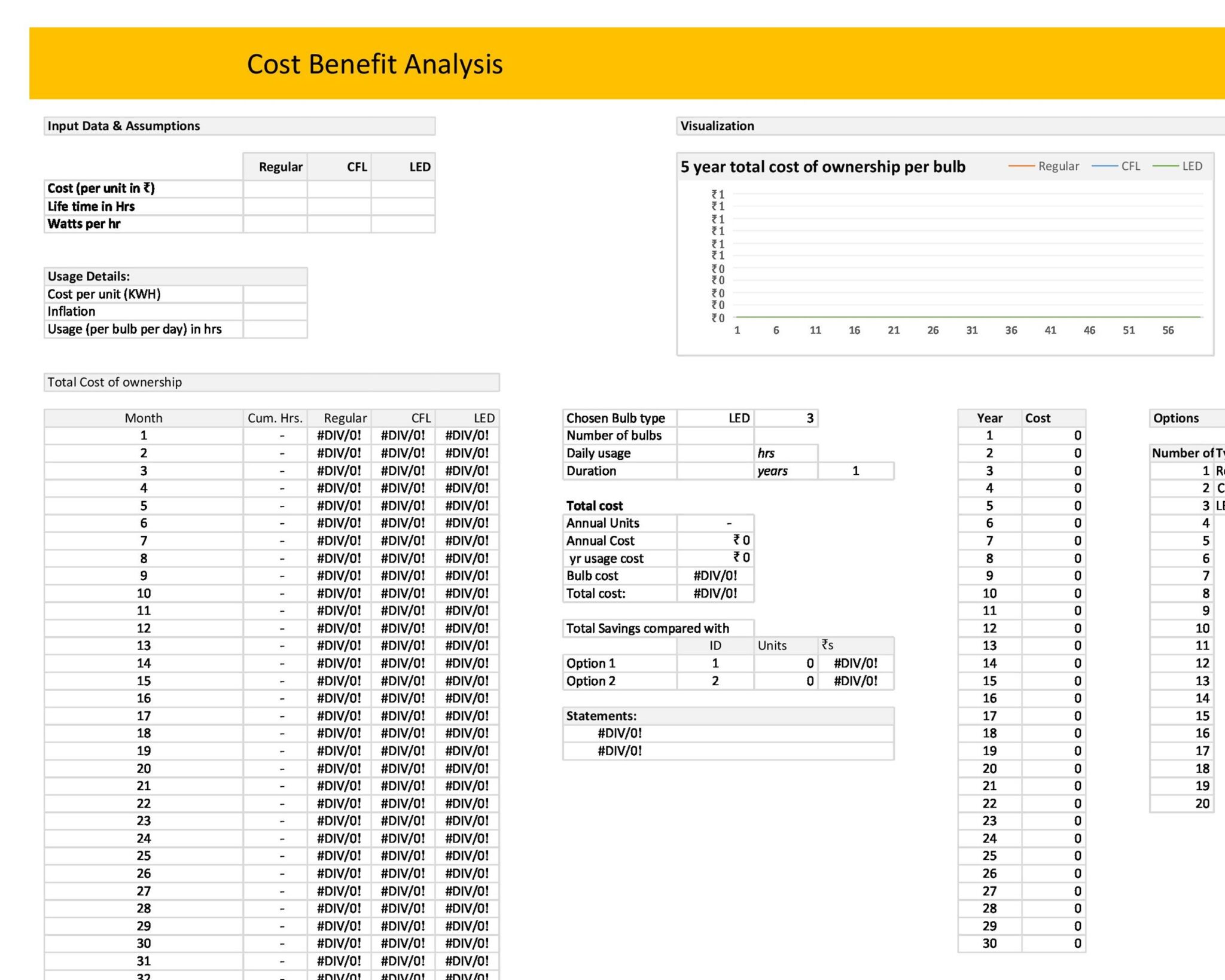The image size is (1225, 980).
Task: Select the LED cell for Life time in Hrs
Action: 403,206
